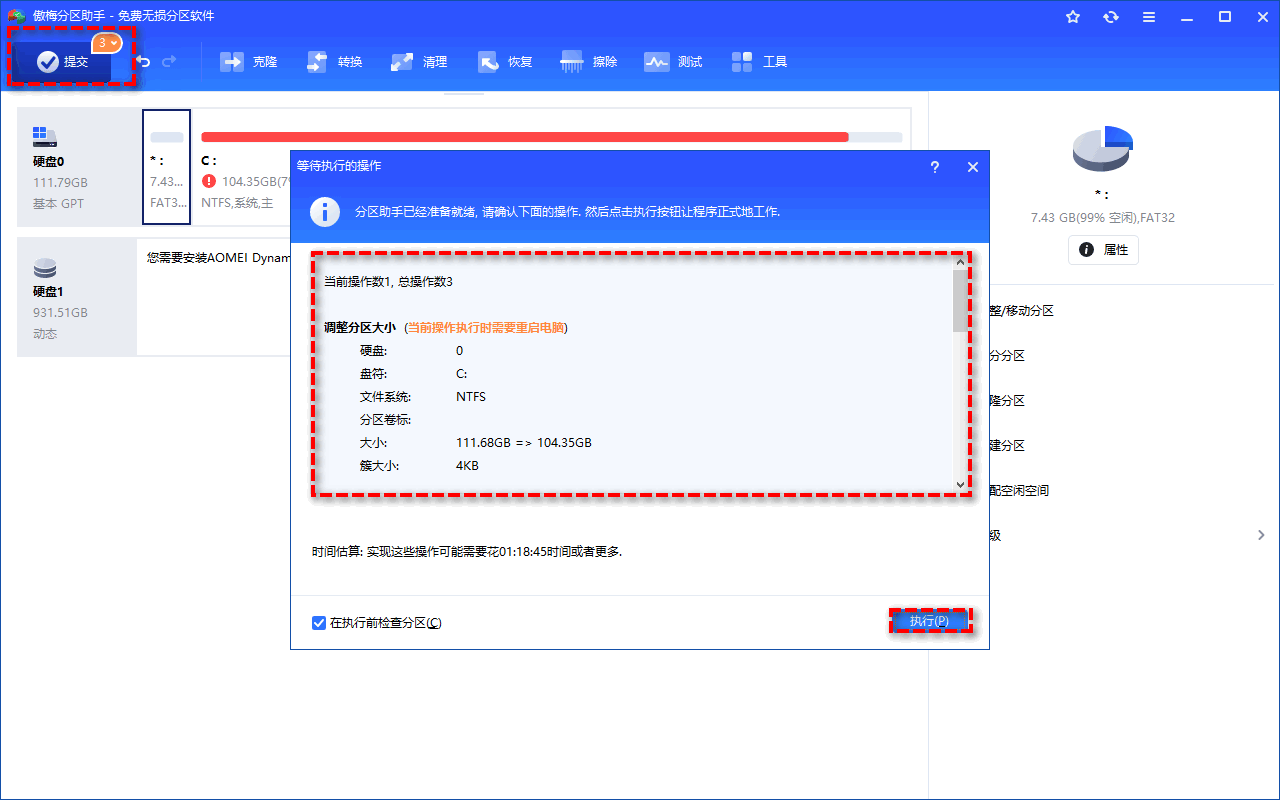Run the 测试 (Test) tool
The height and width of the screenshot is (800, 1280).
pos(673,61)
